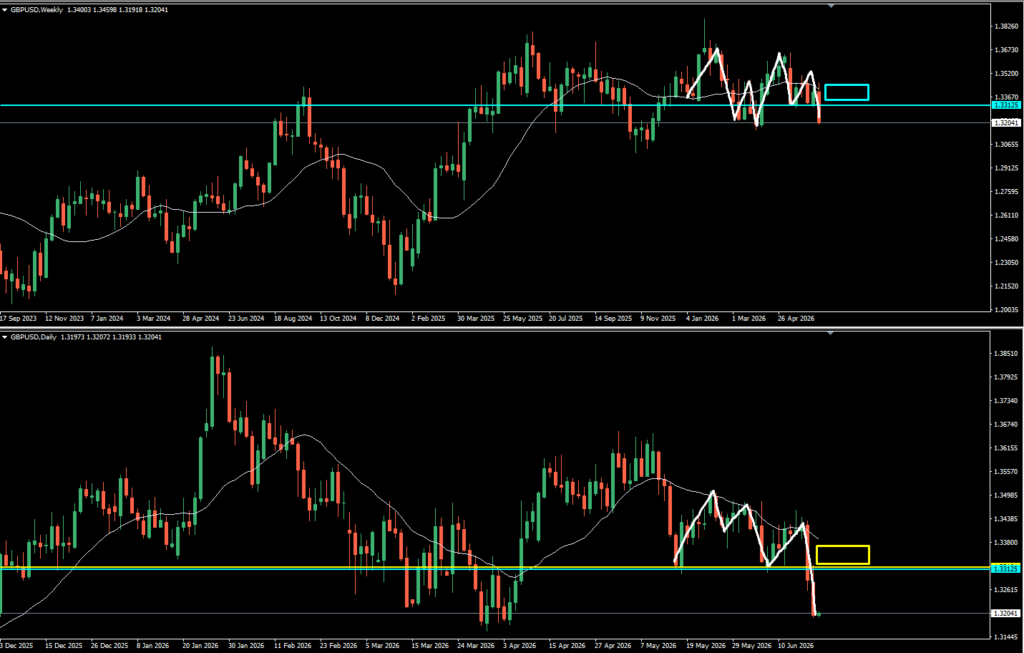Click the 27 Apr 2026 date label
This screenshot has width=1024, height=653.
tap(613, 646)
